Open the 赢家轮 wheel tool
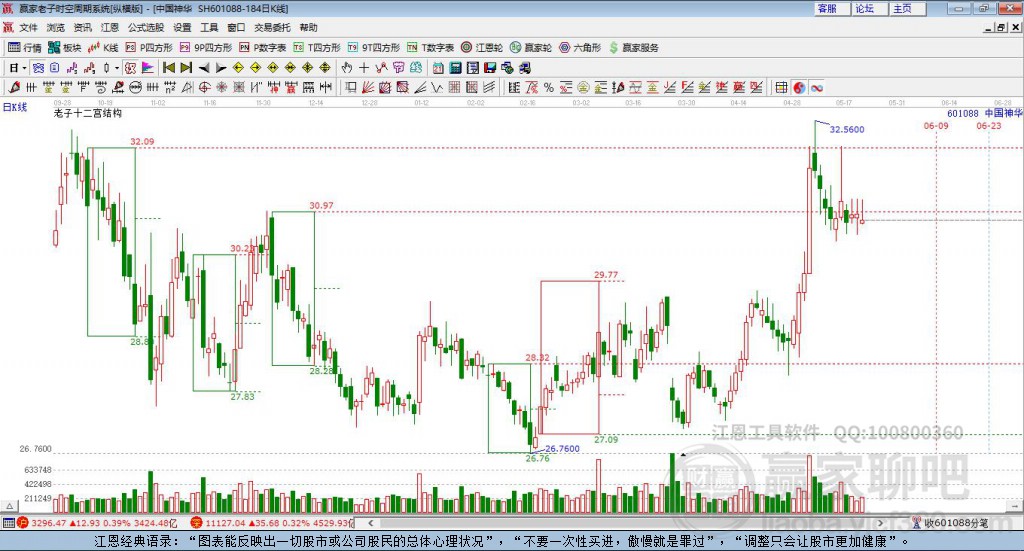 point(531,48)
